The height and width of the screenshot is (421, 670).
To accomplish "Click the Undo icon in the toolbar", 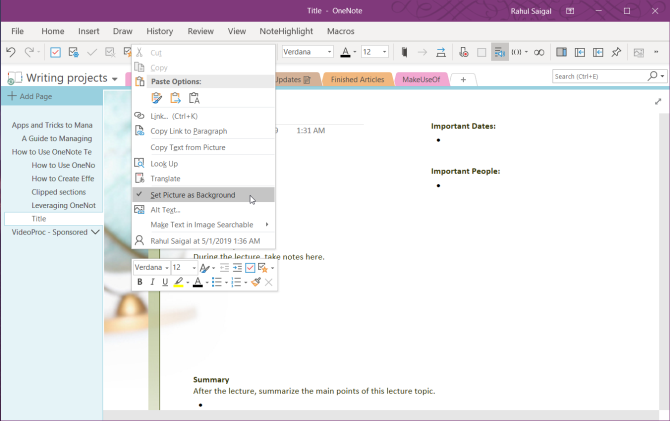I will (11, 52).
